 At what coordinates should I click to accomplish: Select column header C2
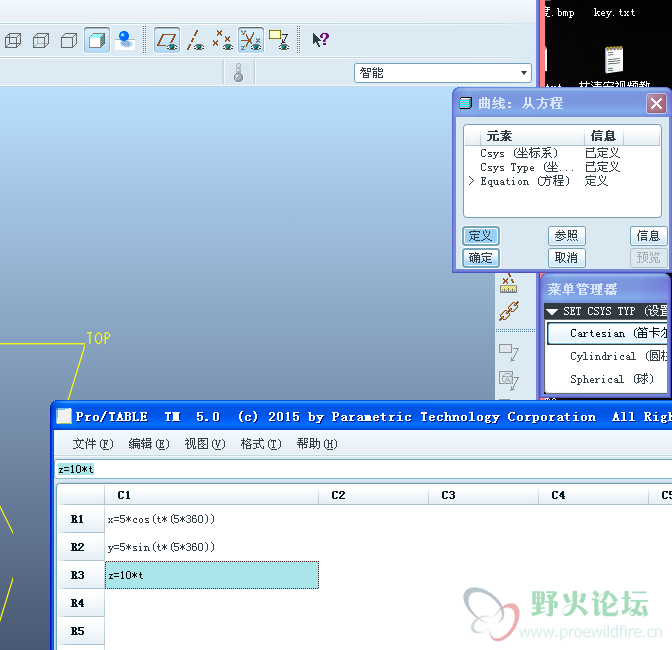coord(373,495)
